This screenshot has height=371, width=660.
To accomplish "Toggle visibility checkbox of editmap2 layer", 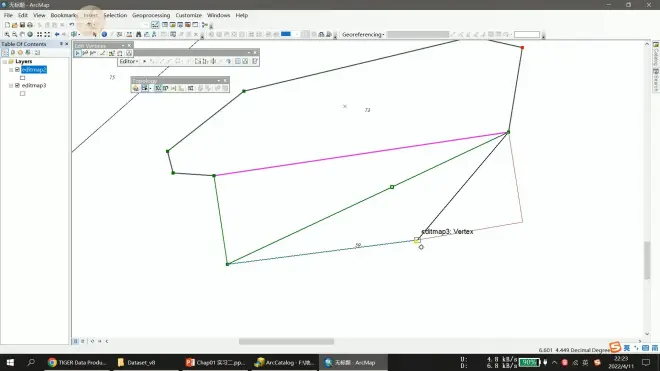I will [17, 69].
